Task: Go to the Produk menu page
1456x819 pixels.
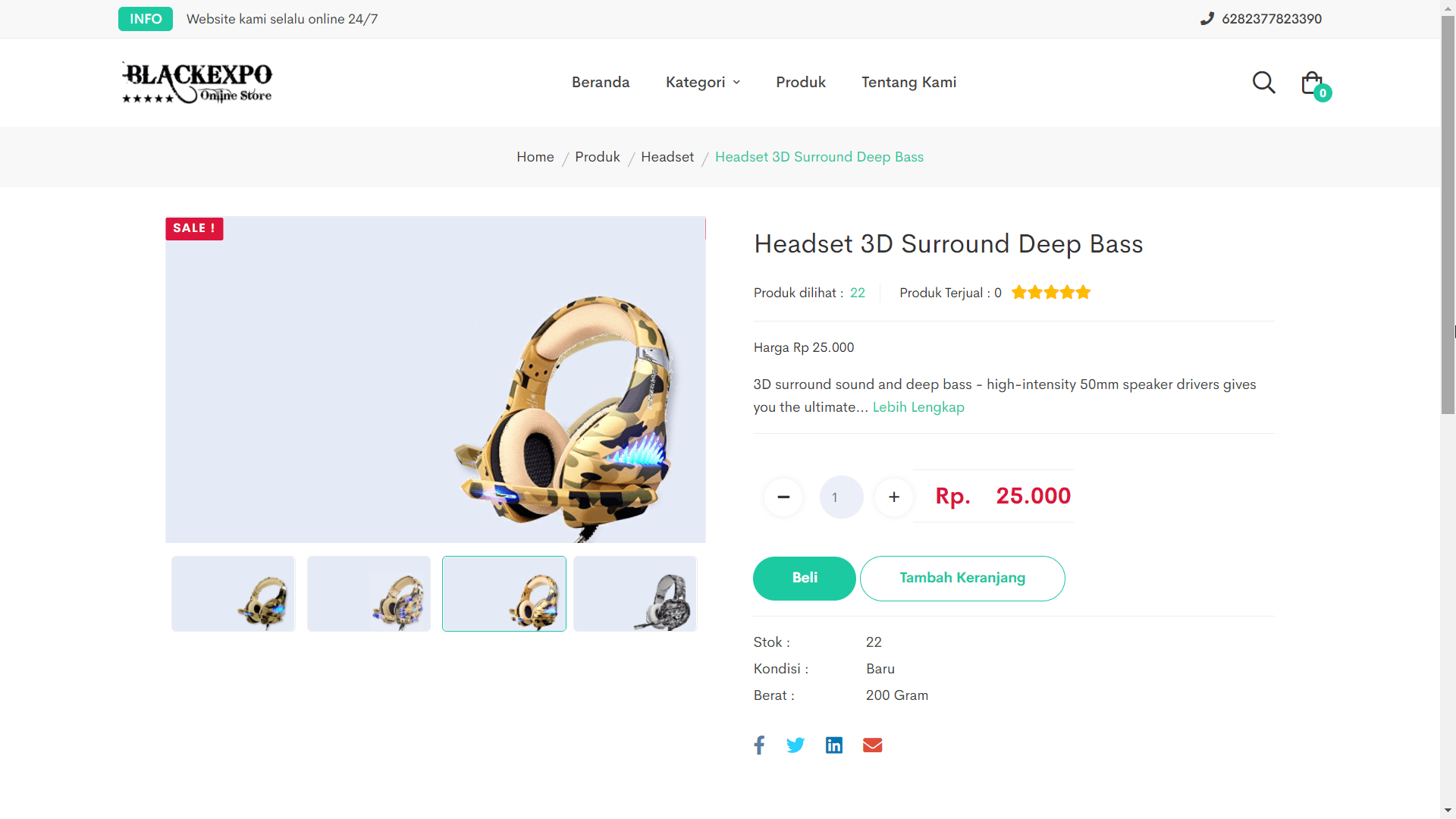Action: 801,82
